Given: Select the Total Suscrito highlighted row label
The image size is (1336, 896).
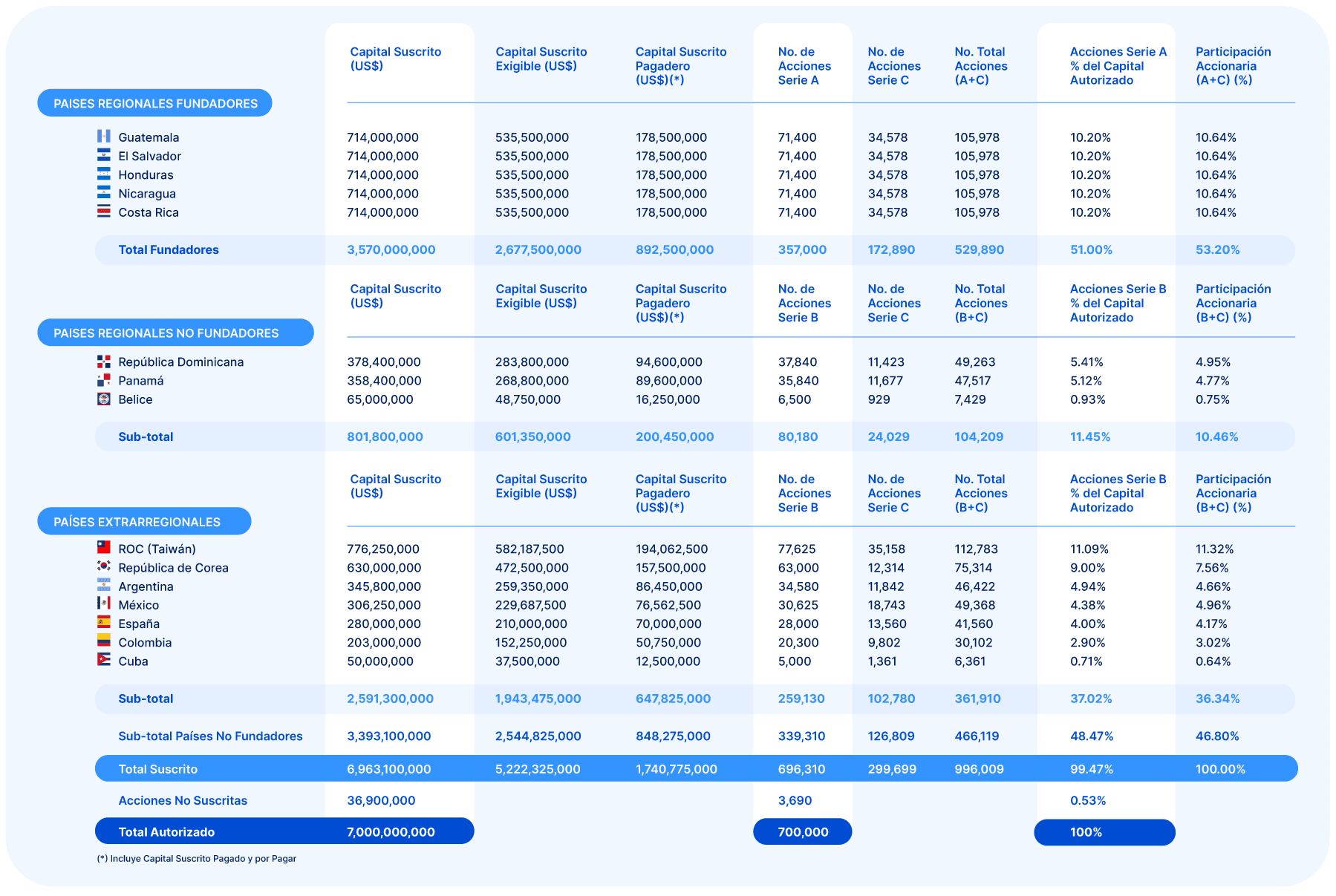Looking at the screenshot, I should coord(158,769).
